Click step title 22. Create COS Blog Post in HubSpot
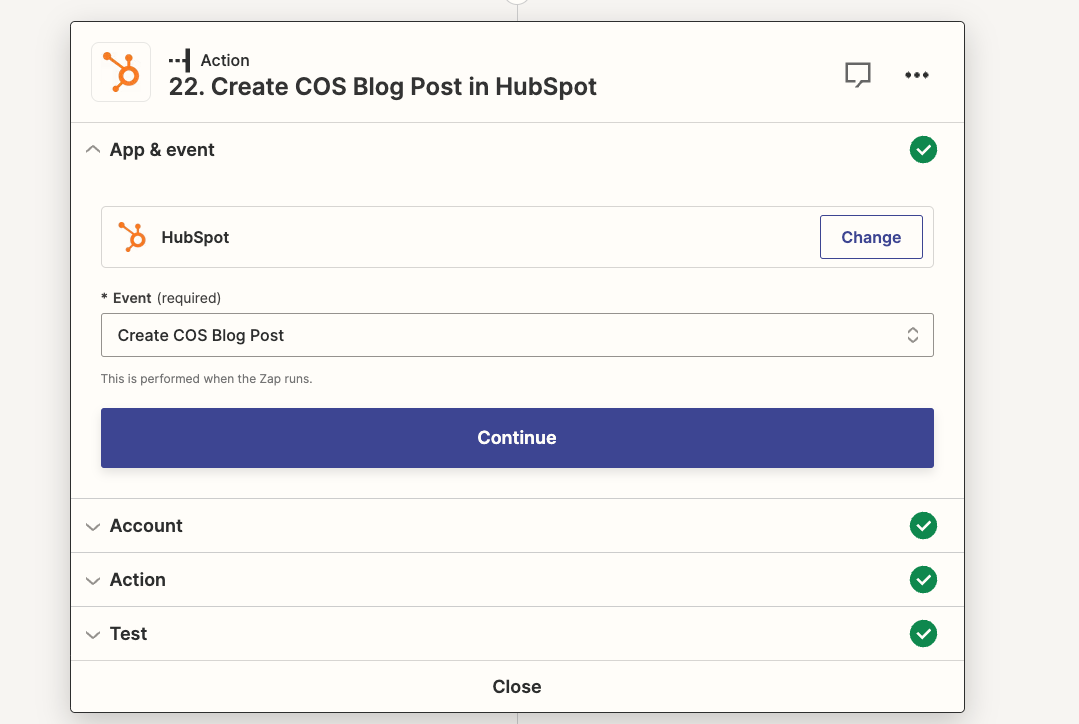 point(383,87)
